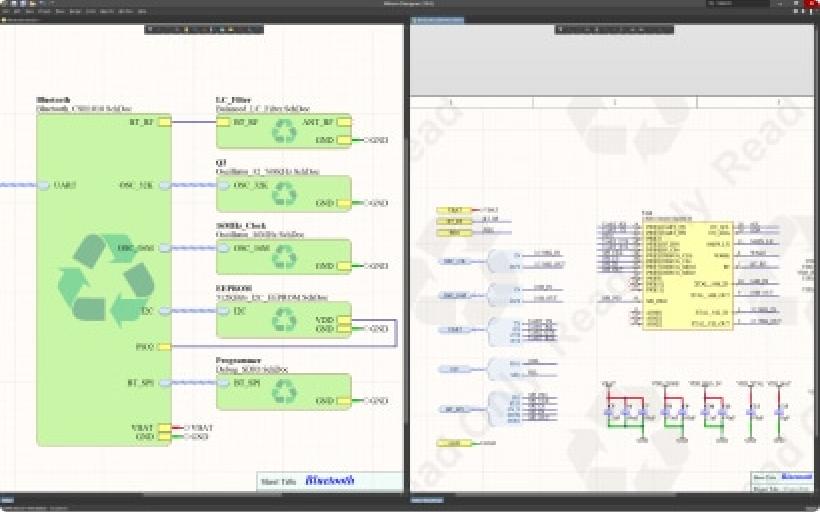
Task: Click the GND sheet entry on Q1 block
Action: [344, 203]
